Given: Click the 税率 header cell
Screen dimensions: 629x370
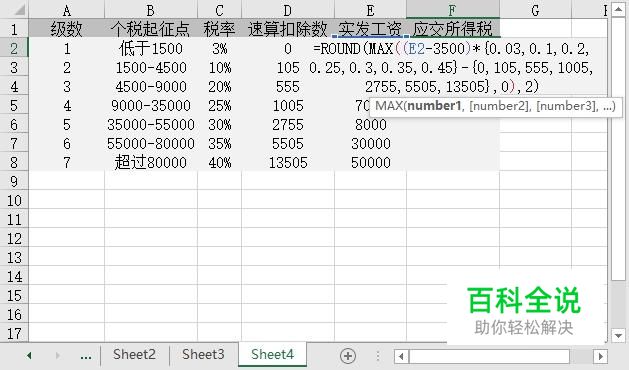Looking at the screenshot, I should (219, 29).
